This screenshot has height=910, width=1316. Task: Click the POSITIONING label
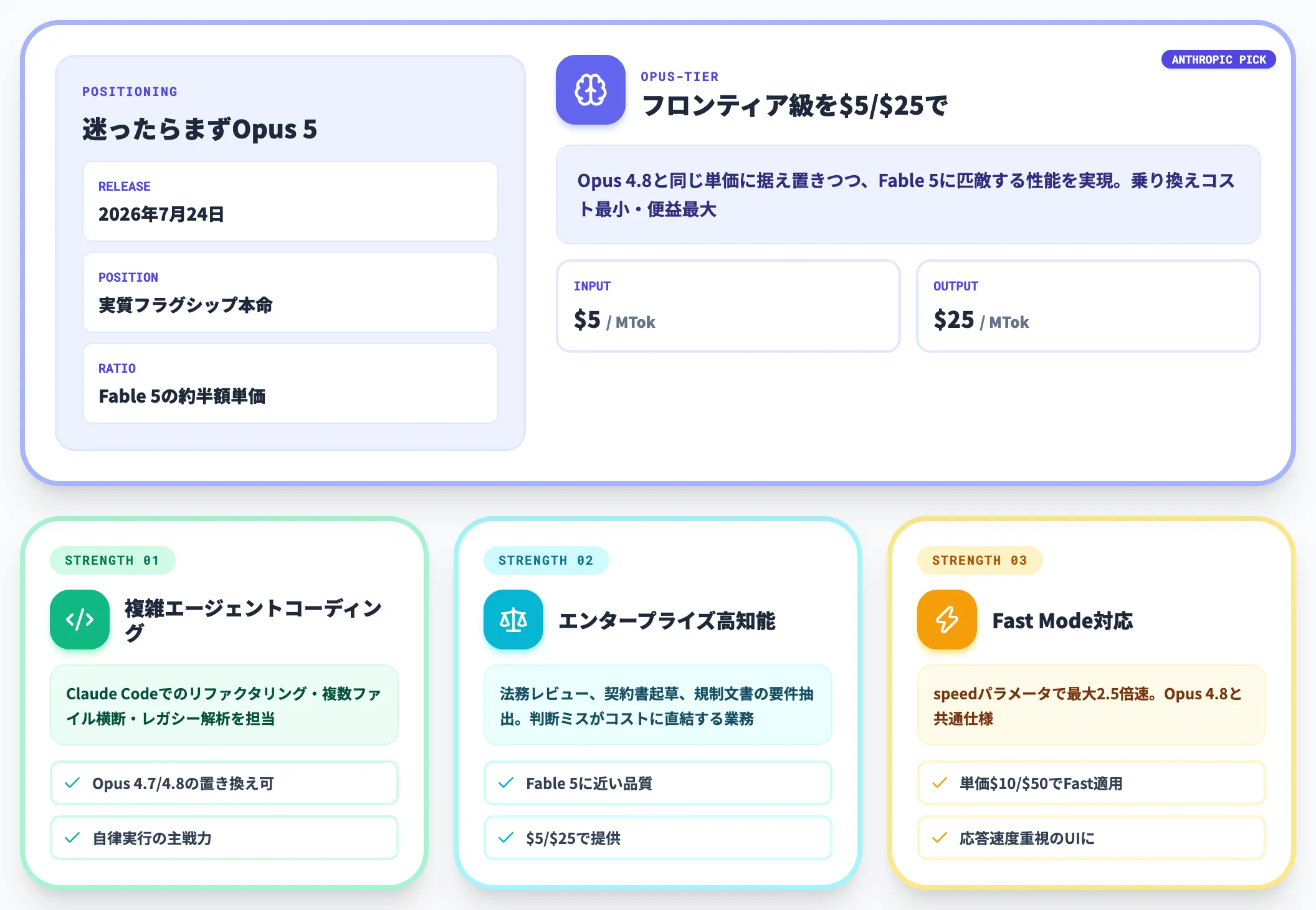coord(130,92)
